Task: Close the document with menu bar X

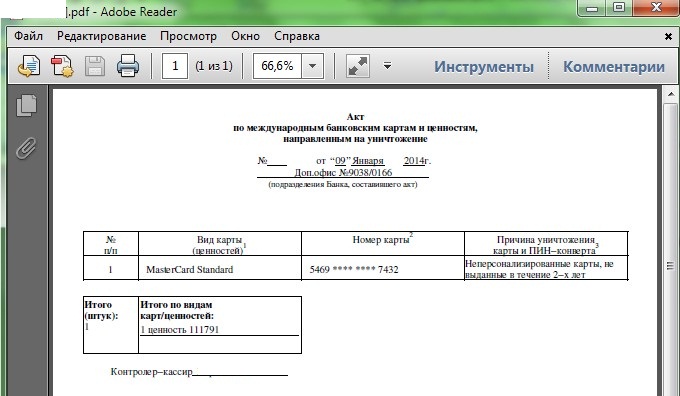Action: coord(668,36)
